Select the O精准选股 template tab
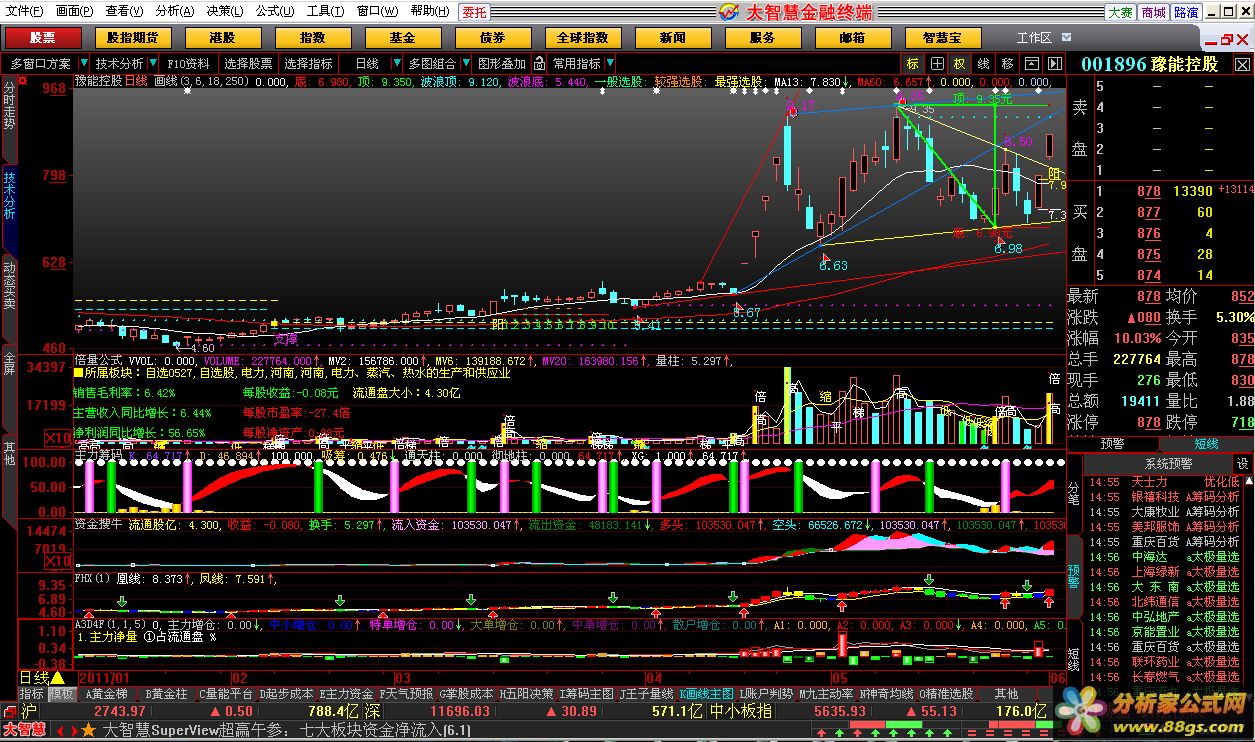 946,693
